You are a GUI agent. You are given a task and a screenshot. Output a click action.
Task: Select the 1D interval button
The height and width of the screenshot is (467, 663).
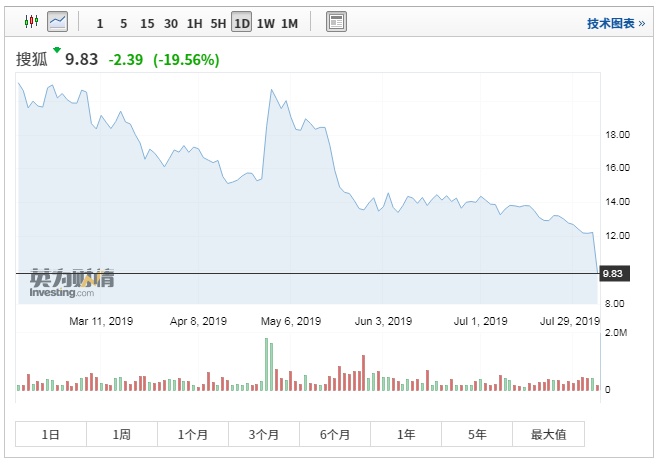241,23
